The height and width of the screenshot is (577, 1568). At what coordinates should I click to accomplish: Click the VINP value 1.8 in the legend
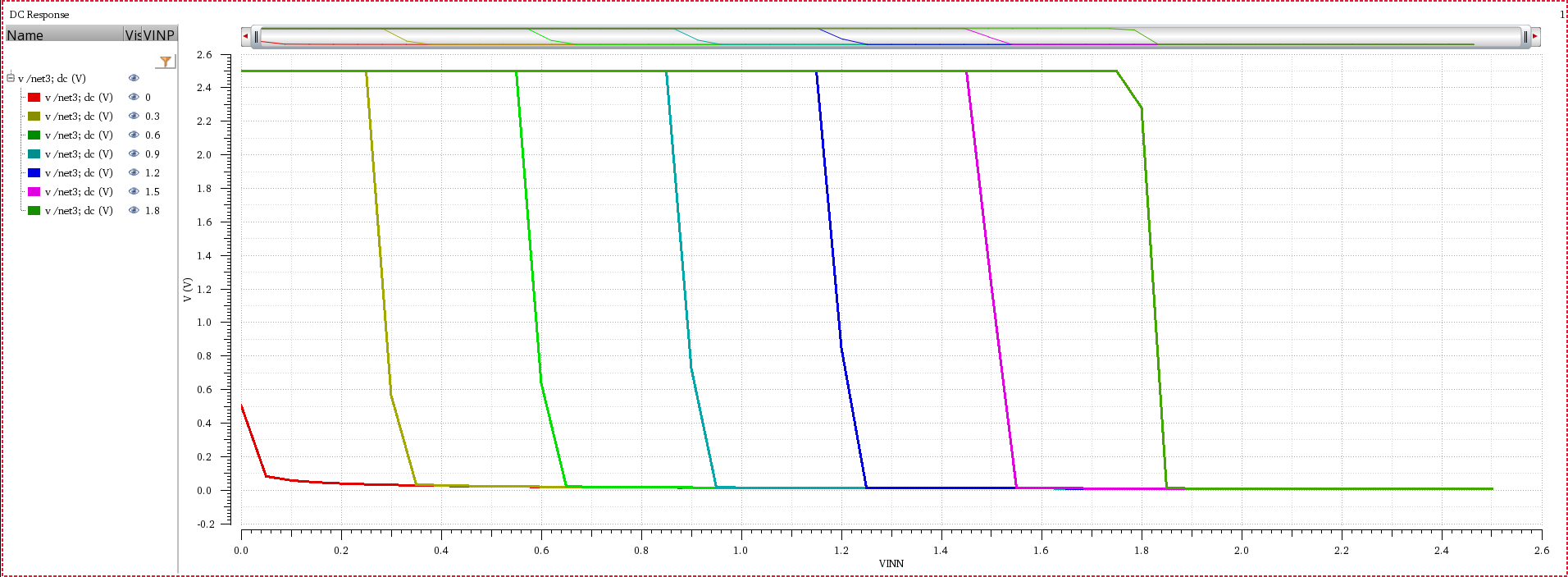coord(153,210)
